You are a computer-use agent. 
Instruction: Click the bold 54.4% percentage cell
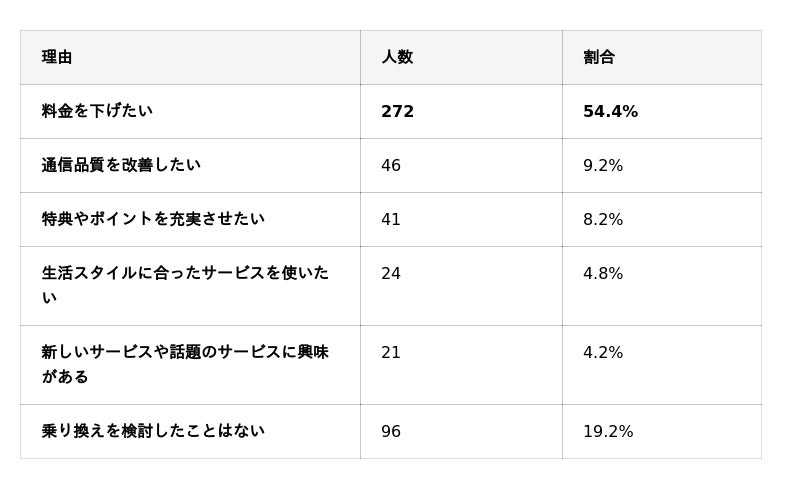(610, 112)
